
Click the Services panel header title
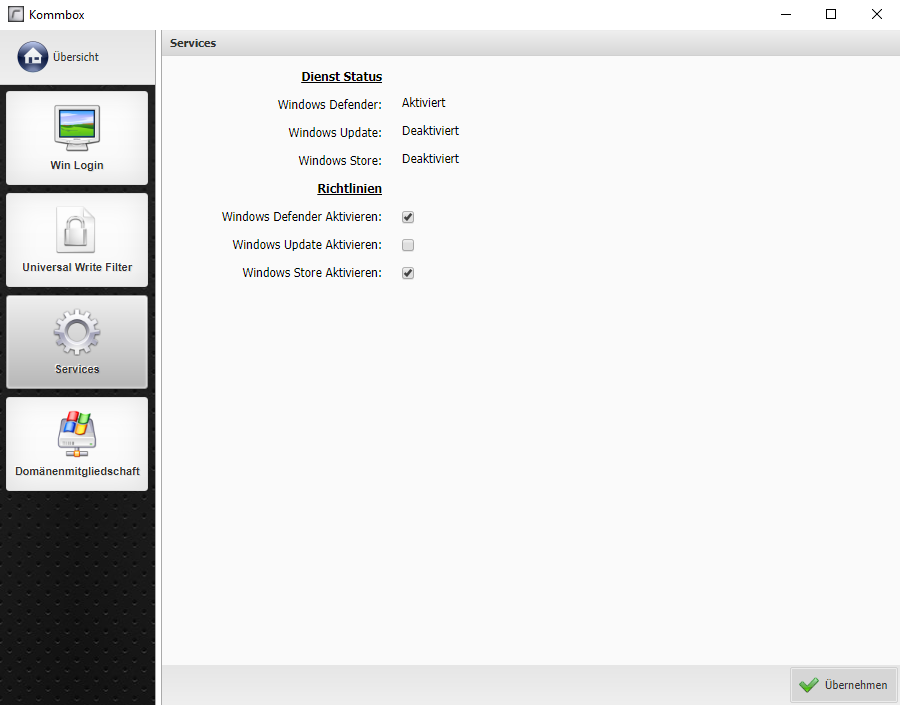point(193,43)
